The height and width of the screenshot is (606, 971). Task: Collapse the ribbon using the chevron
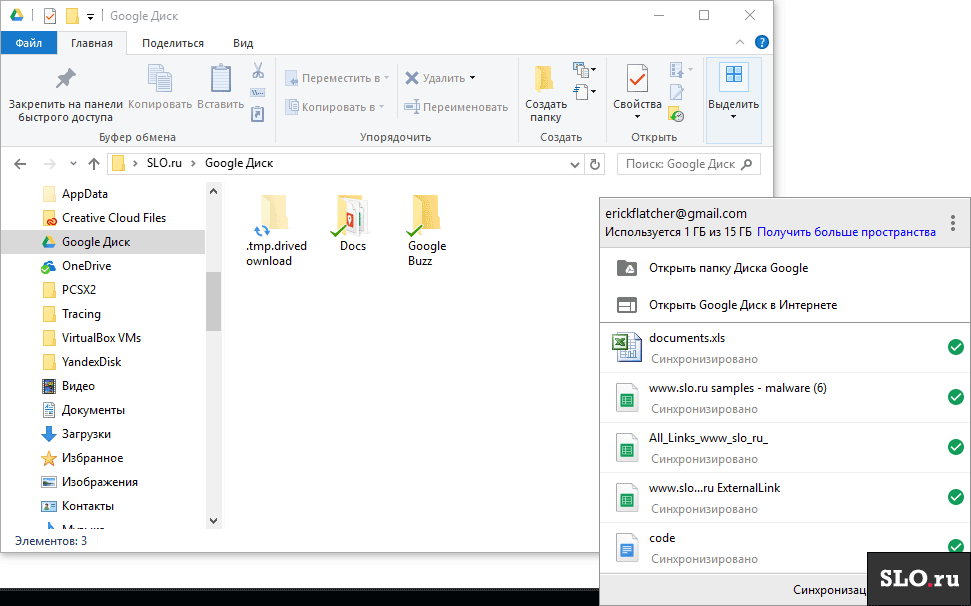coord(739,43)
